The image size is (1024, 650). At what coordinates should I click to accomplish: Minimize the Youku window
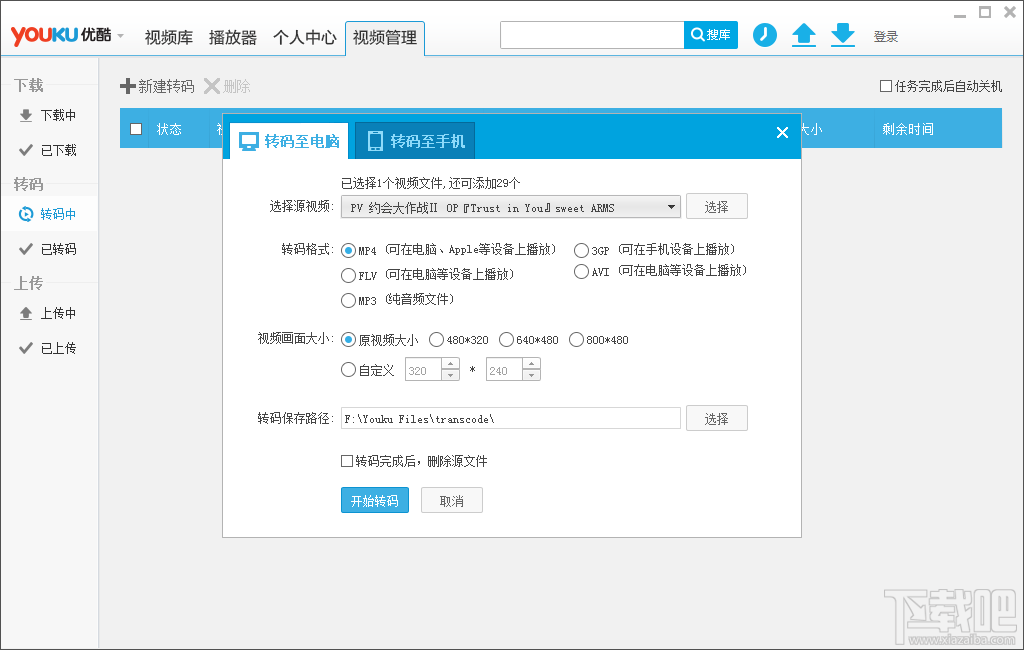coord(960,15)
